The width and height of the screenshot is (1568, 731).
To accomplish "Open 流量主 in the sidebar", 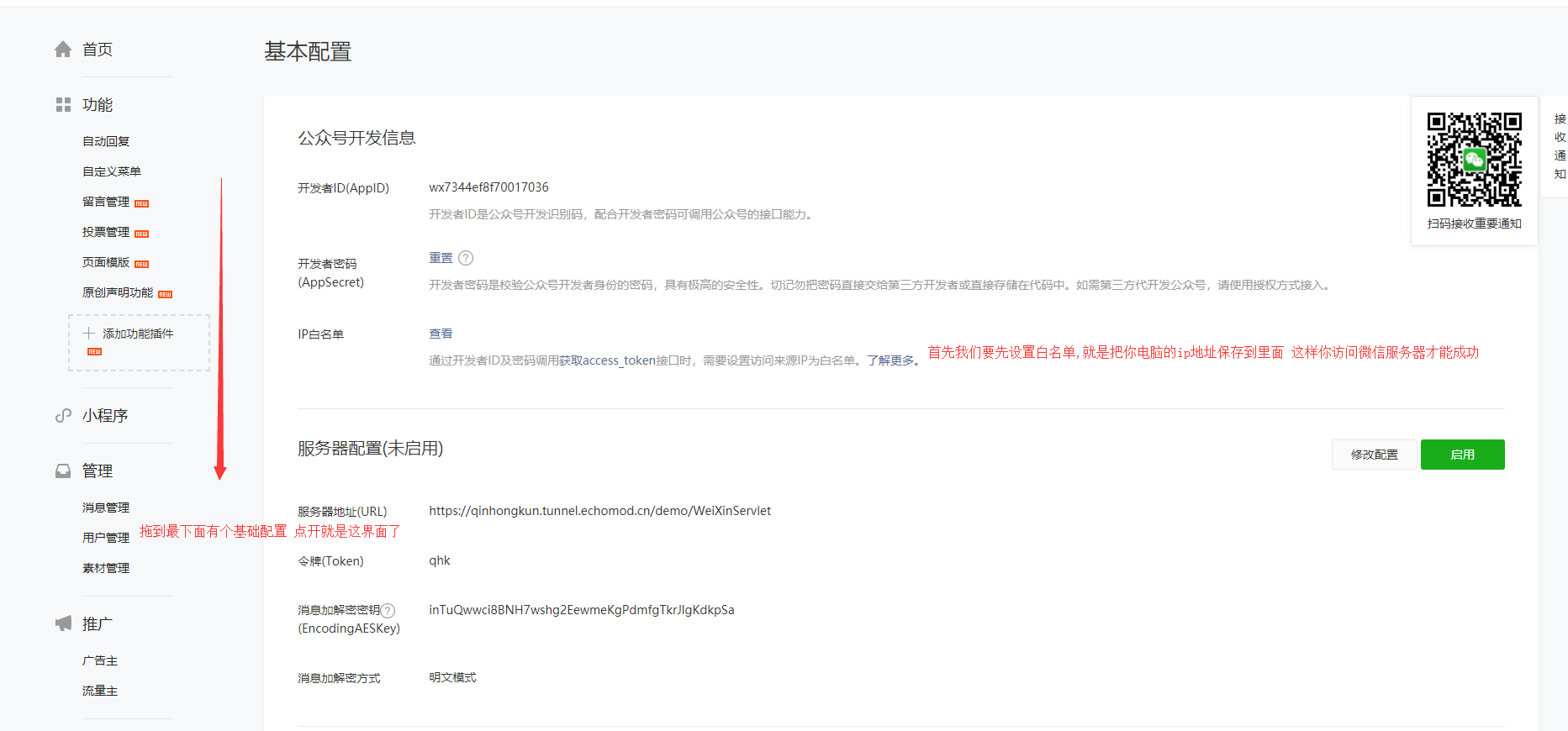I will [100, 691].
